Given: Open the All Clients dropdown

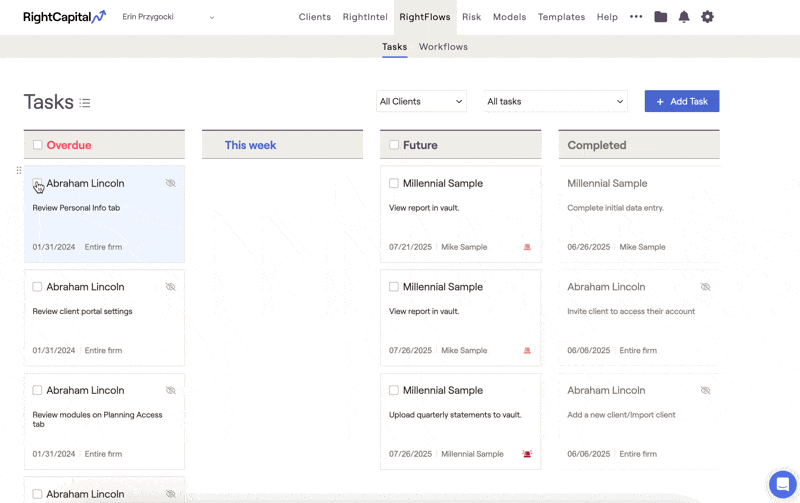Looking at the screenshot, I should coord(421,102).
